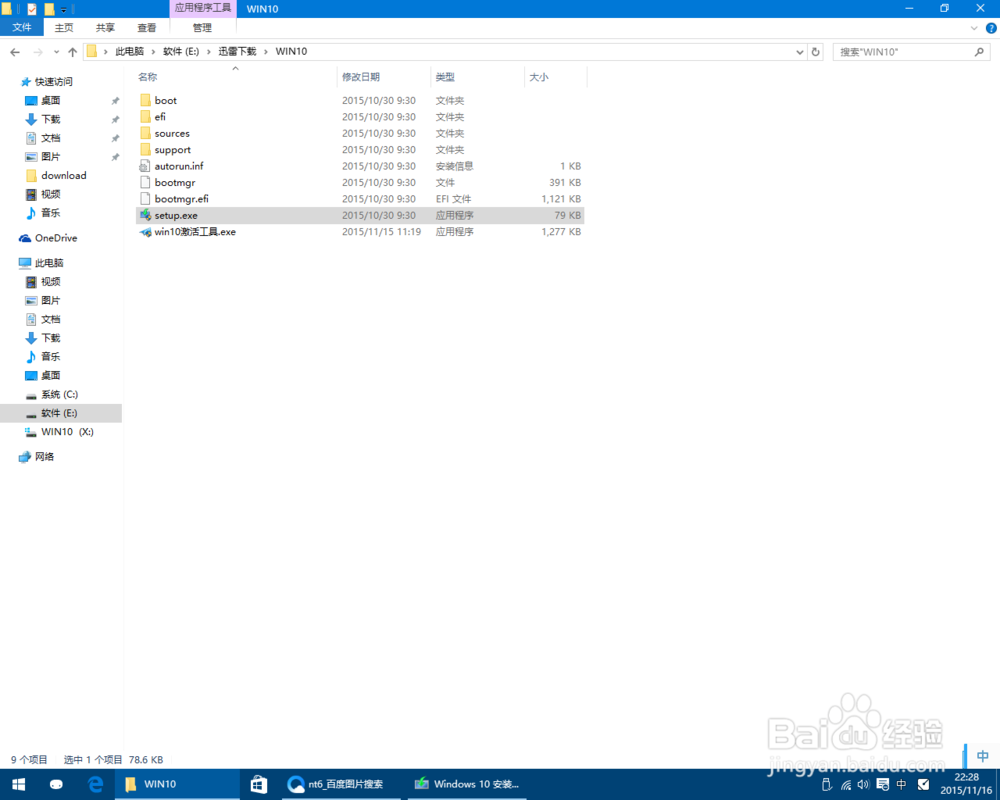
Task: Switch to the 查看 ribbon tab
Action: (147, 27)
